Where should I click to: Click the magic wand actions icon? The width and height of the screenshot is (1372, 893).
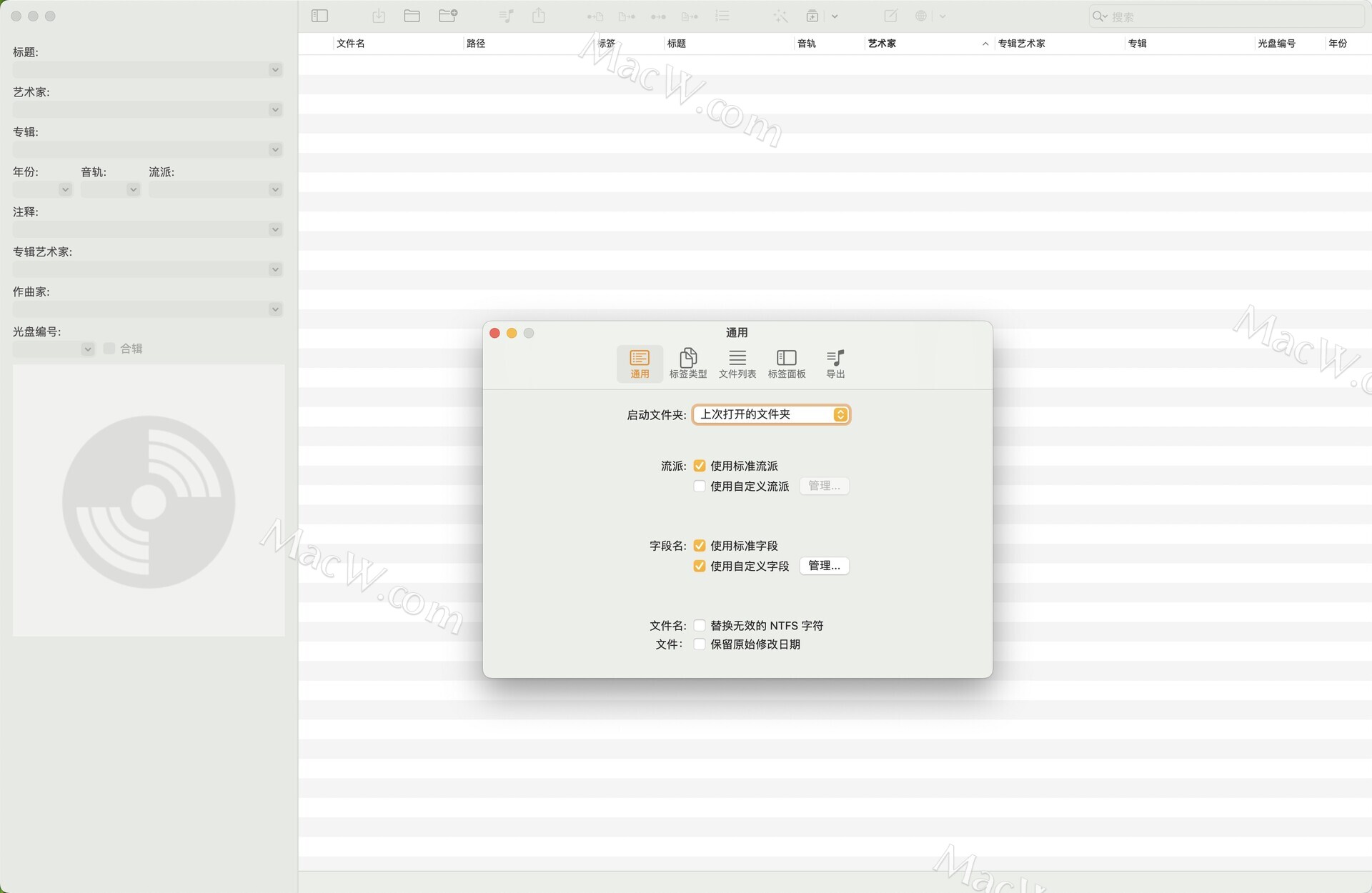780,16
